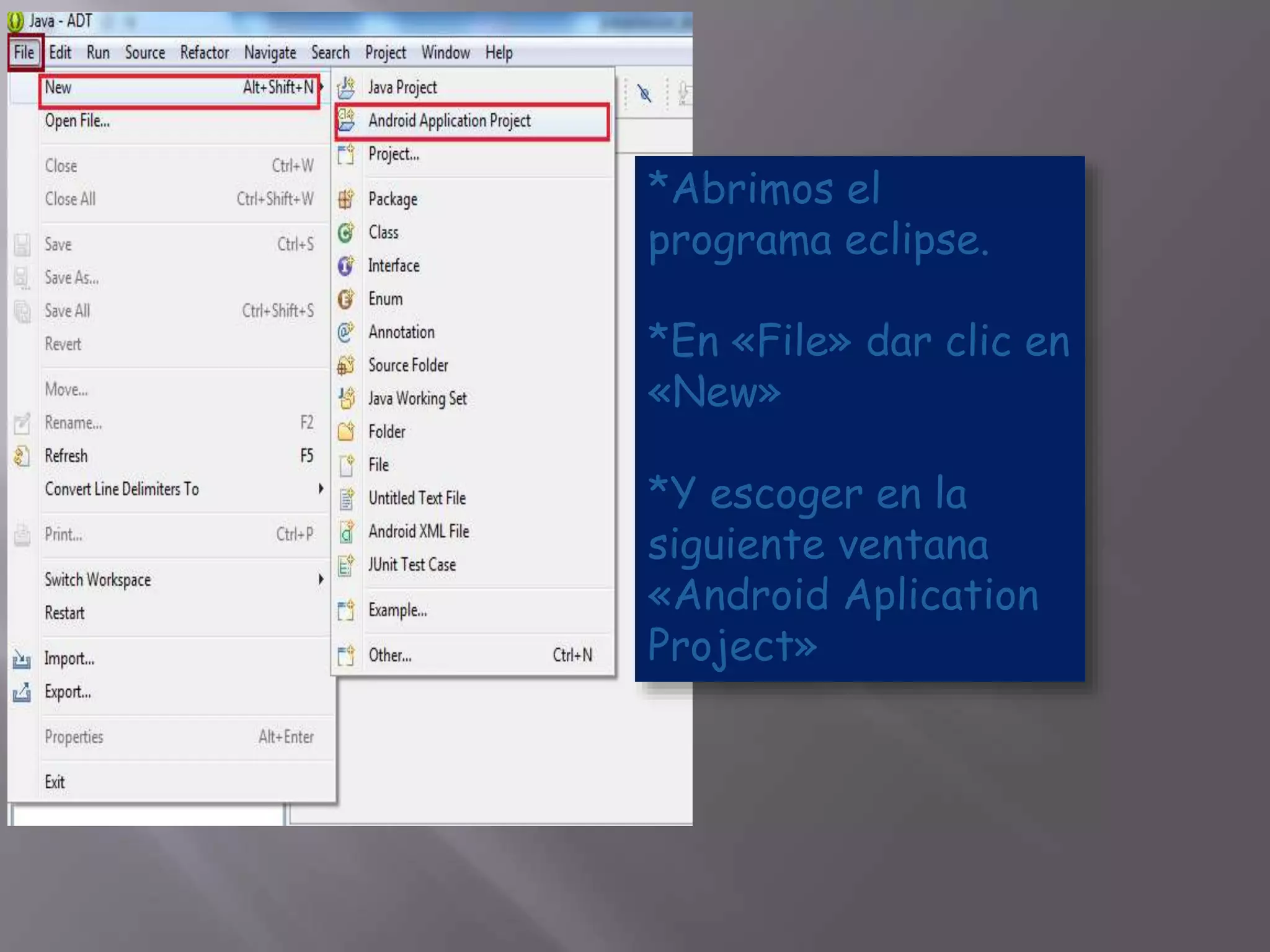Click the new File icon
This screenshot has height=952, width=1270.
click(346, 465)
